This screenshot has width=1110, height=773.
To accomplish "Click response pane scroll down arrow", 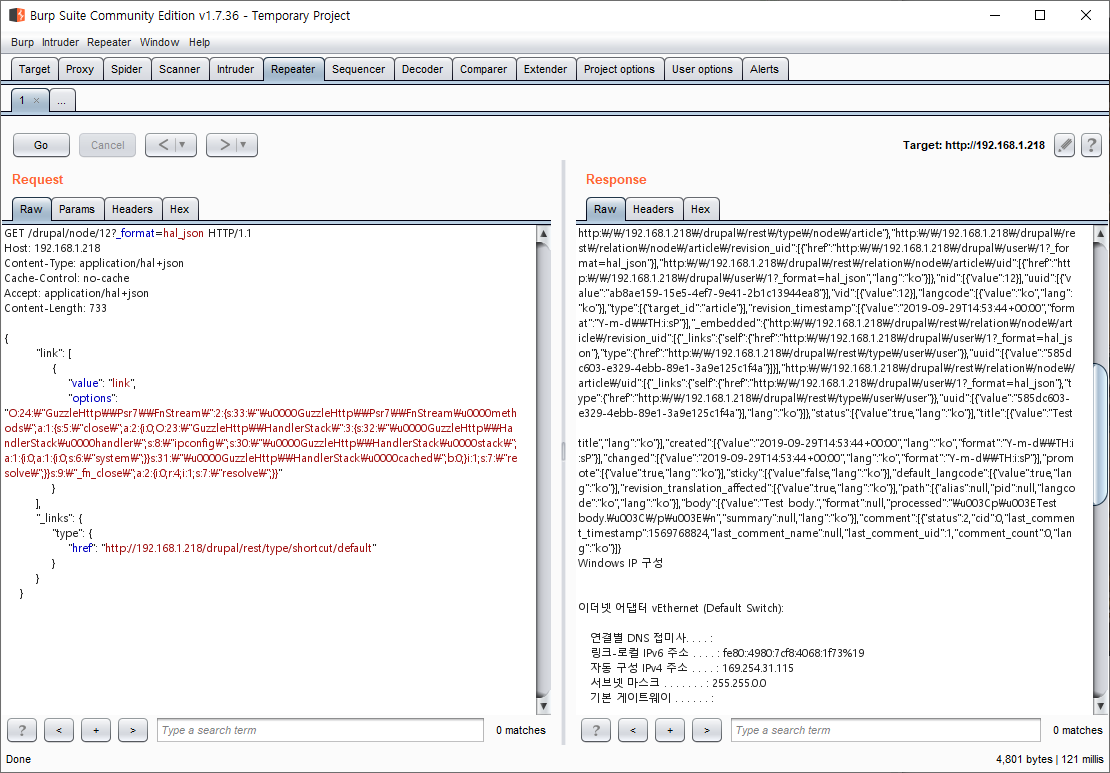I will point(1100,706).
